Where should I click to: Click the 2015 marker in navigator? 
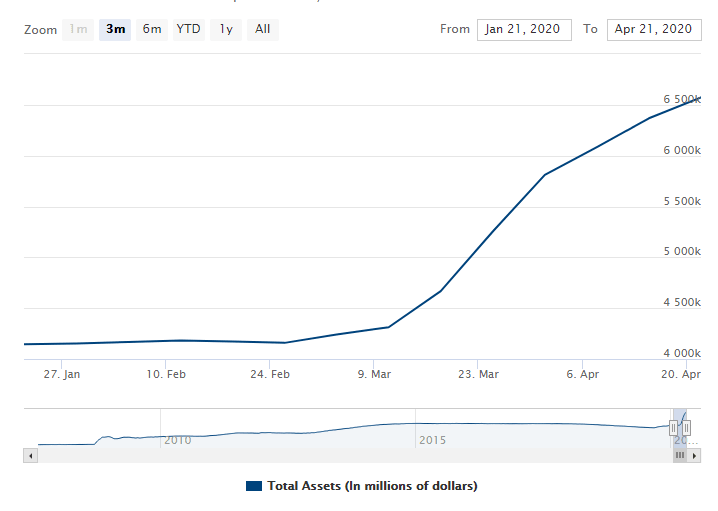(x=432, y=440)
